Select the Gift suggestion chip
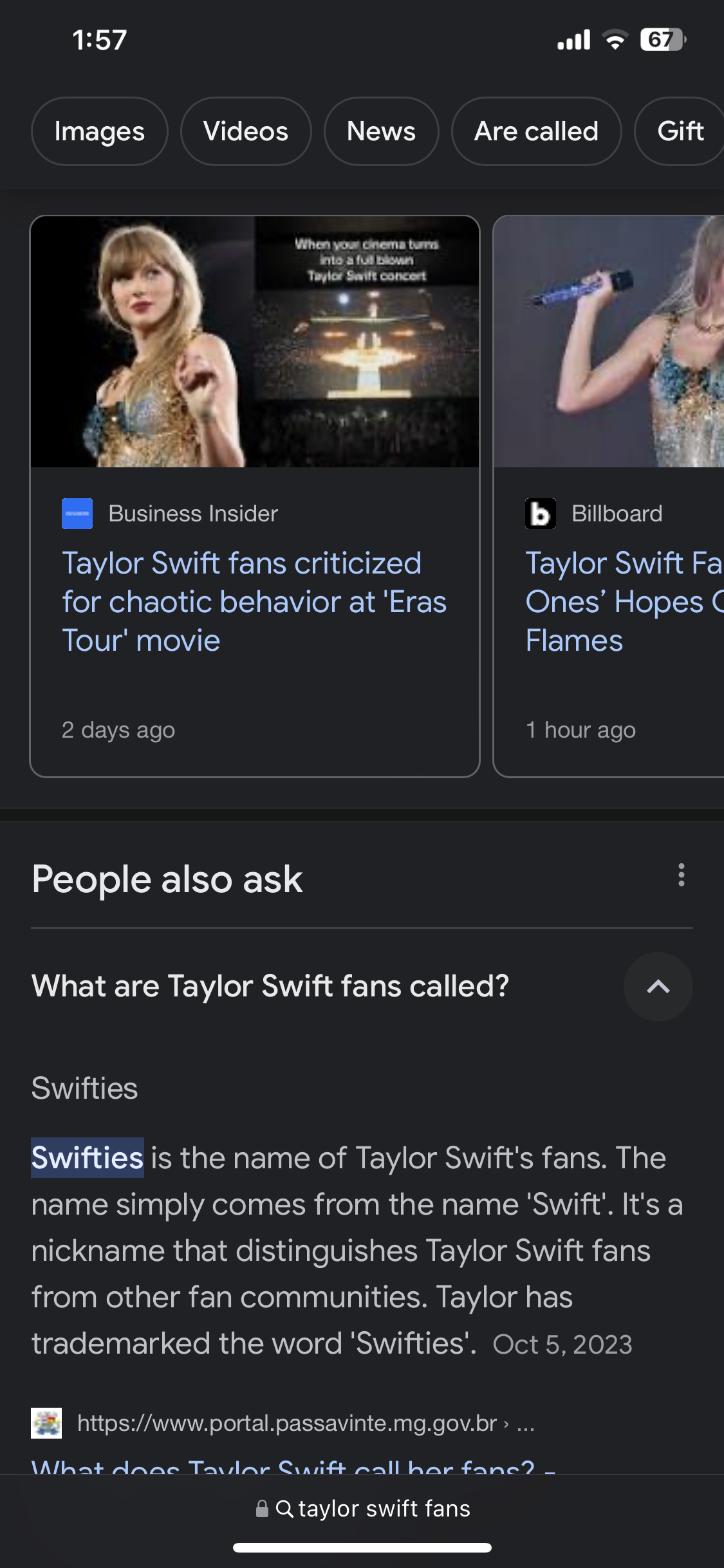 (x=680, y=131)
